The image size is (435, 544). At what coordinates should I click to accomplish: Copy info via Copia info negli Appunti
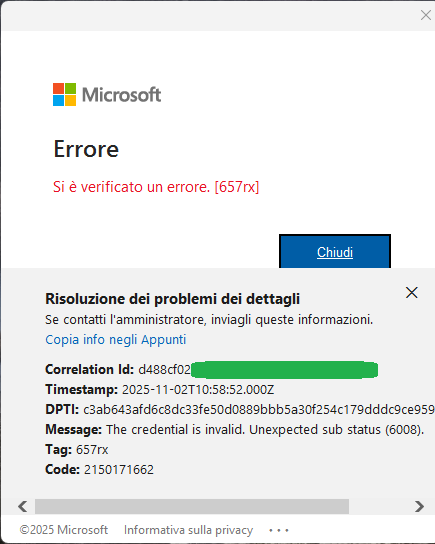(116, 339)
